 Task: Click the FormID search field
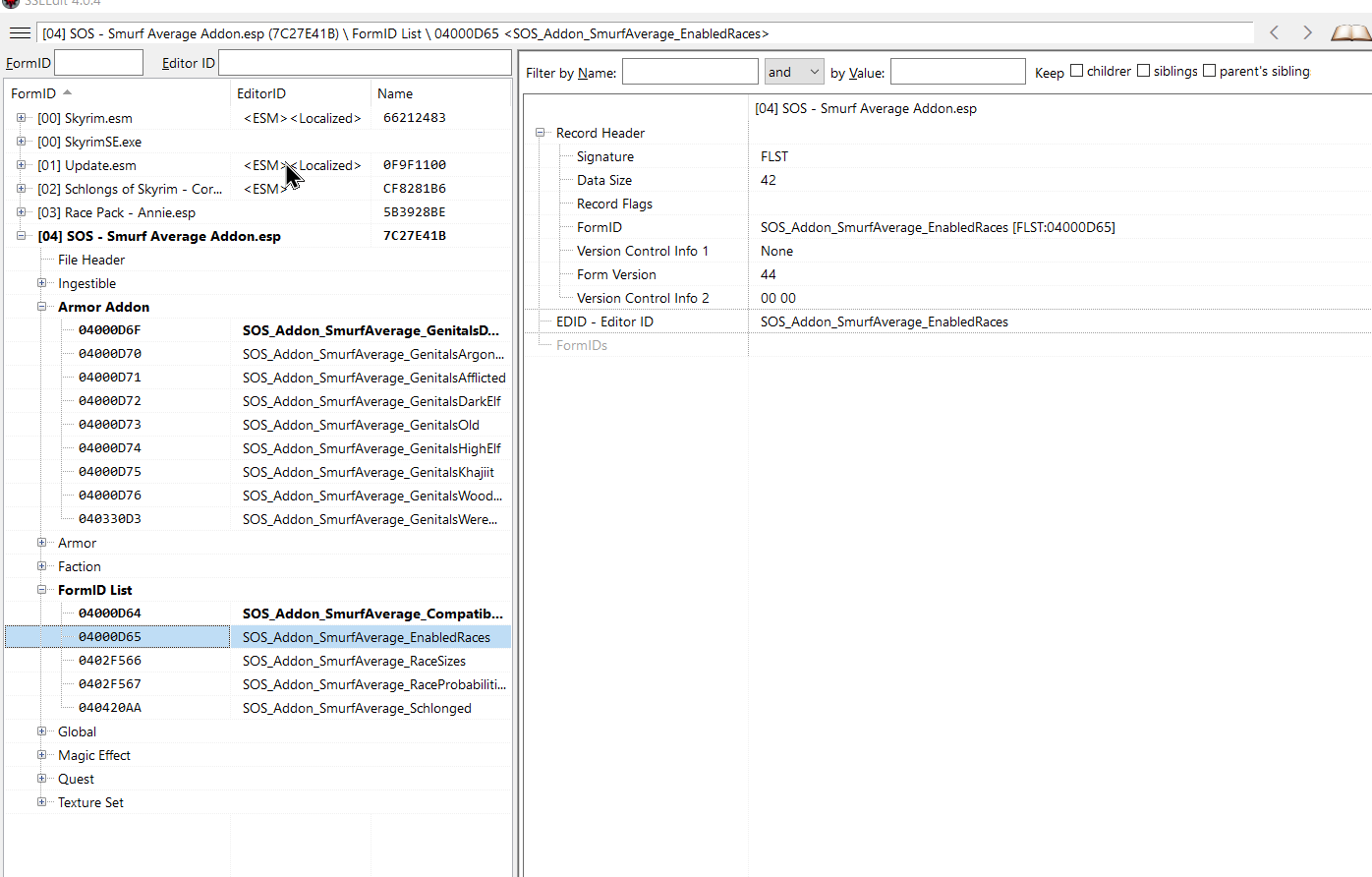pos(98,63)
